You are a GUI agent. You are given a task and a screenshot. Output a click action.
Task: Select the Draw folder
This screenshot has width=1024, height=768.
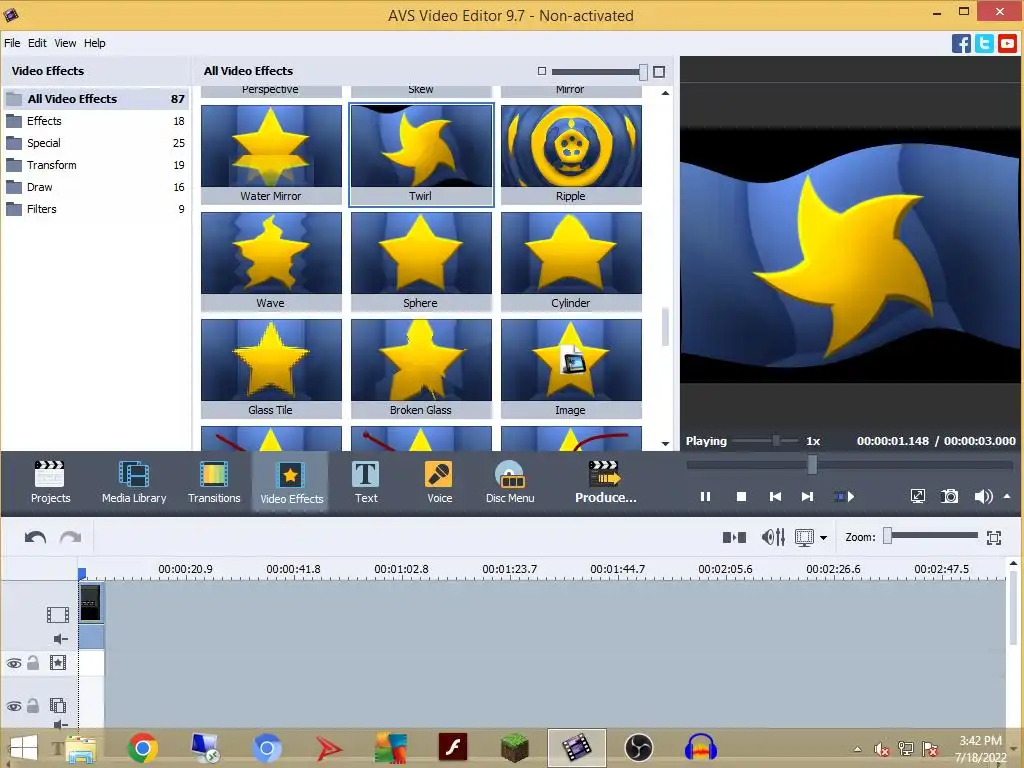coord(96,187)
